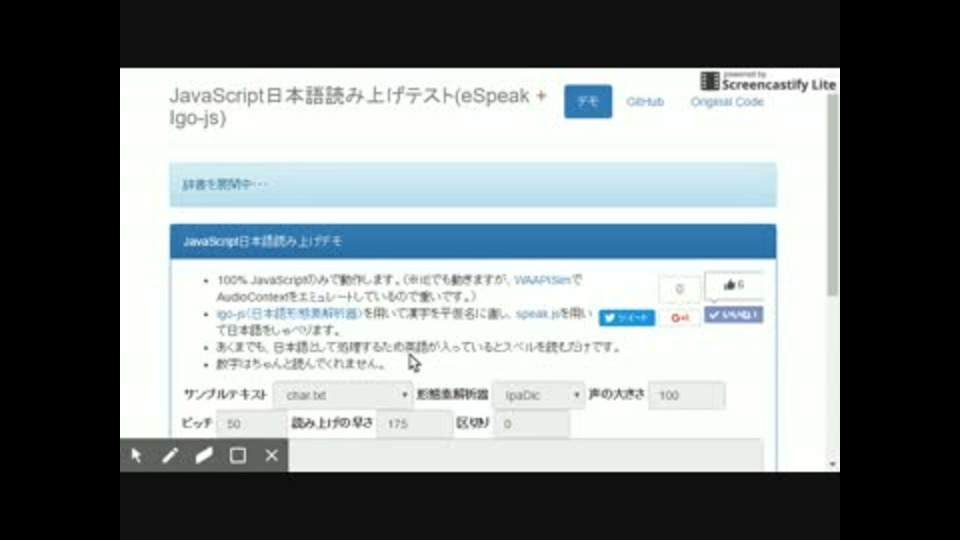Screen dimensions: 960x540
Task: Click the page title JavaScript日本語読み上げテスト
Action: tap(358, 107)
